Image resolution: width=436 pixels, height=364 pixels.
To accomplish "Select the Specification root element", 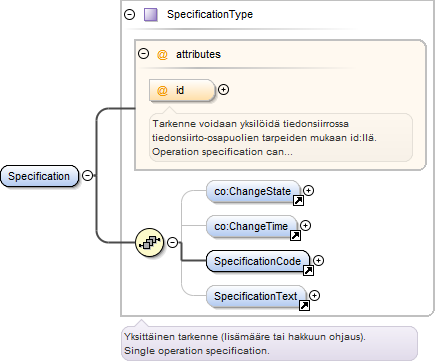I will click(x=39, y=176).
